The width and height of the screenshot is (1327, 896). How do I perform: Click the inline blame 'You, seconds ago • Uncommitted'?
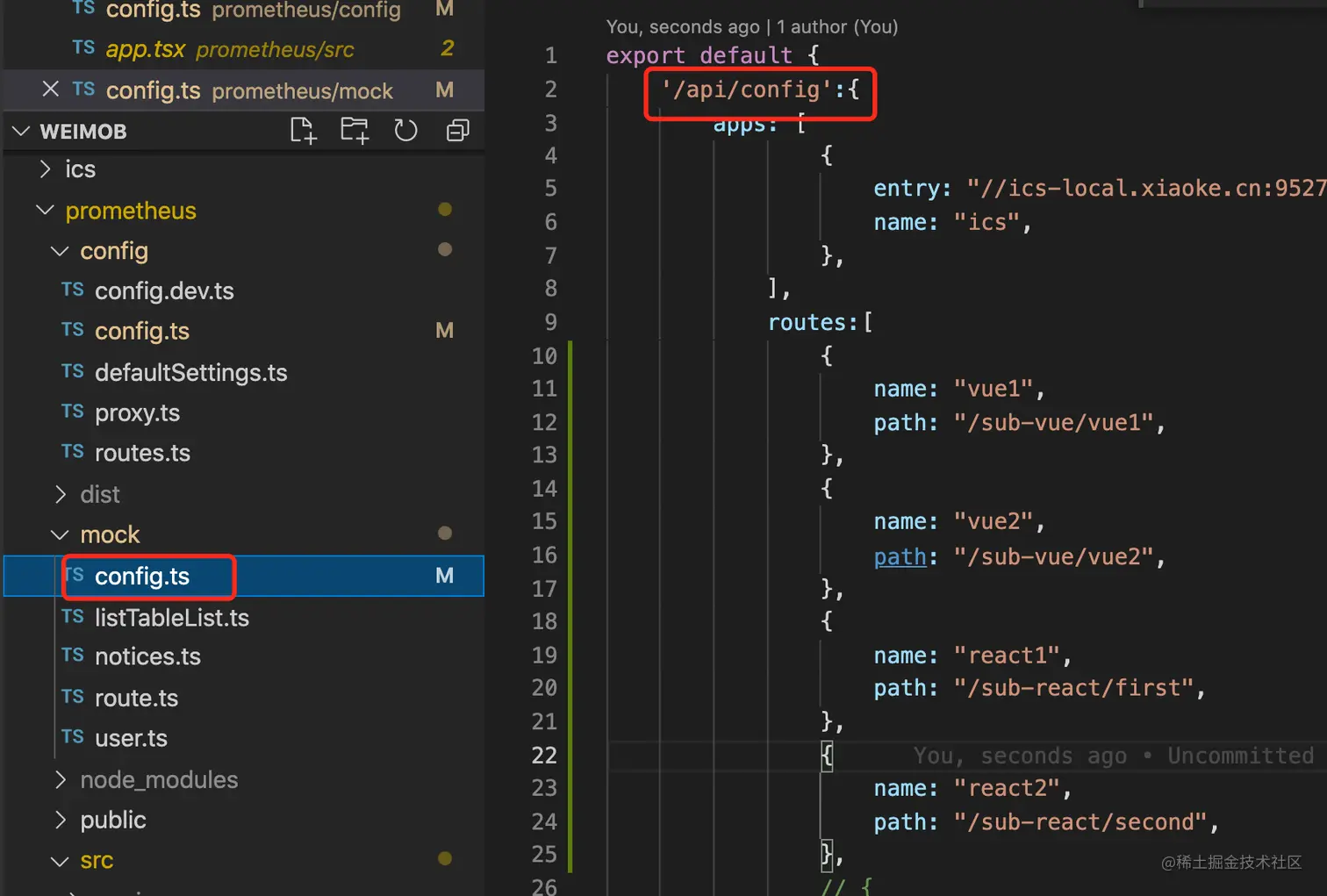tap(1113, 756)
